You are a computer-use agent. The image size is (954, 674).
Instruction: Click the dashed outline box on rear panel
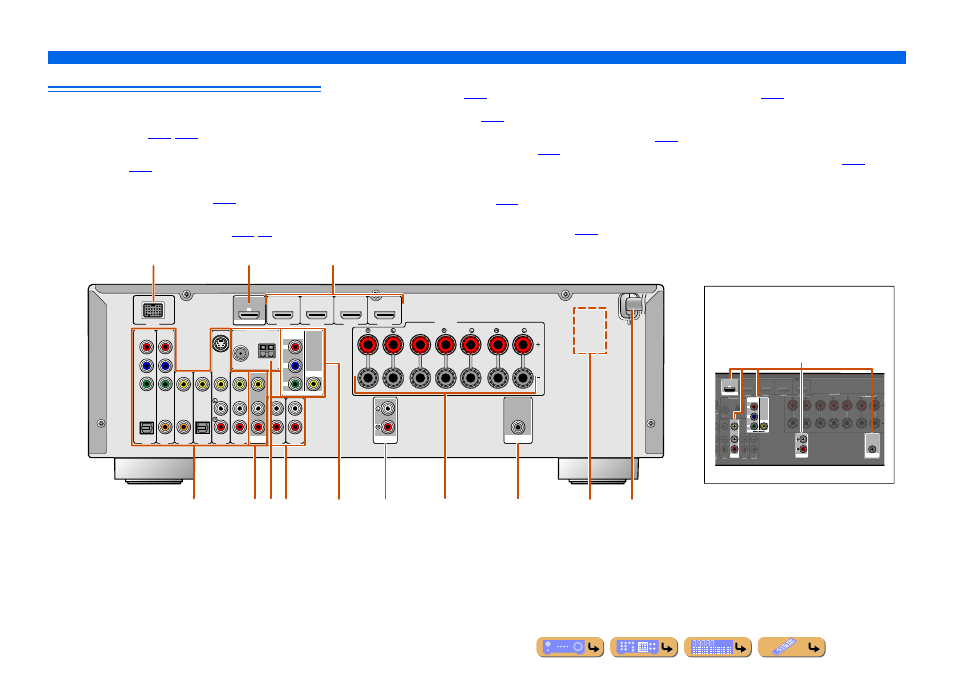coord(590,330)
